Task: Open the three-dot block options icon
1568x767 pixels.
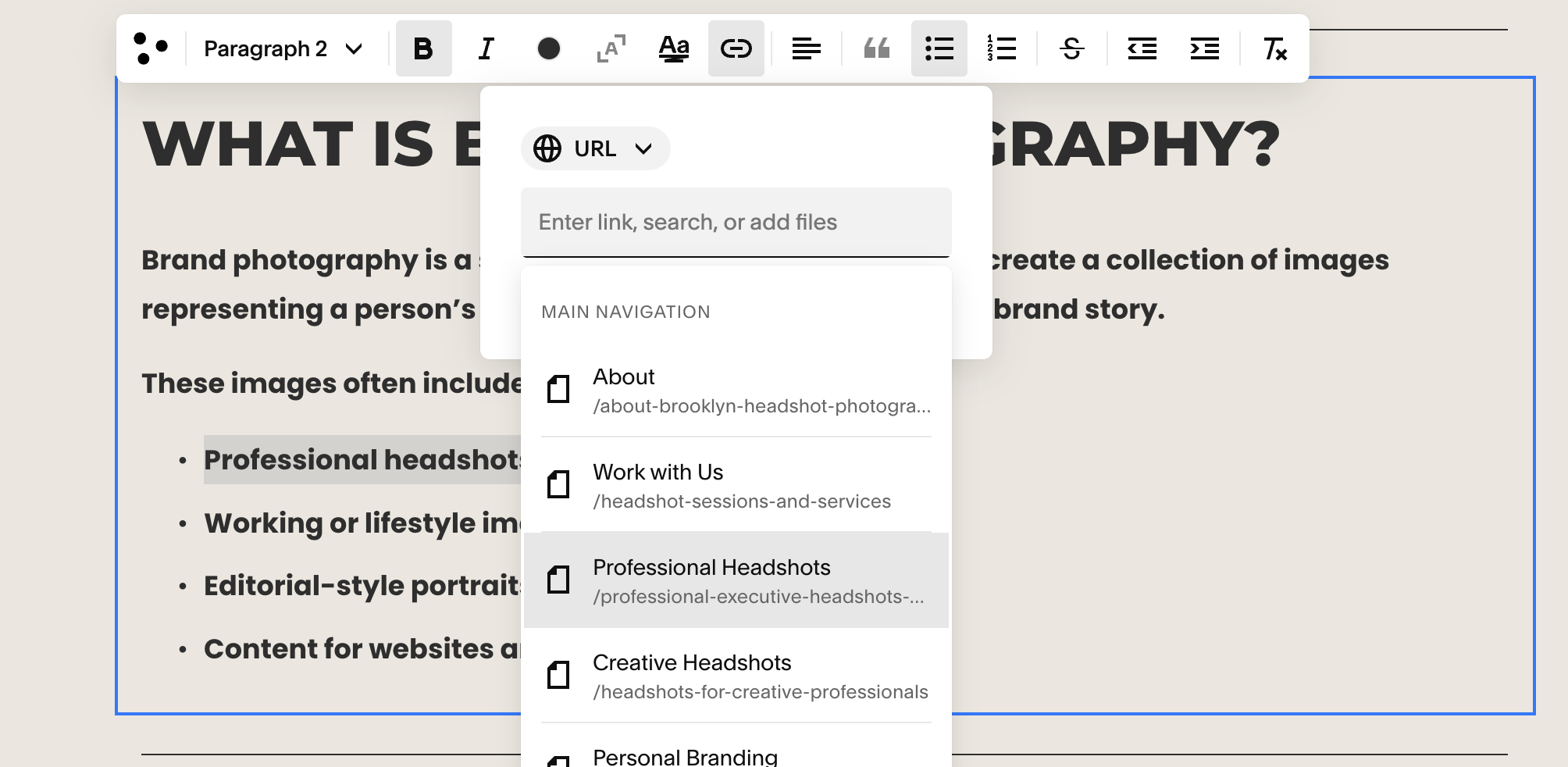Action: [x=151, y=48]
